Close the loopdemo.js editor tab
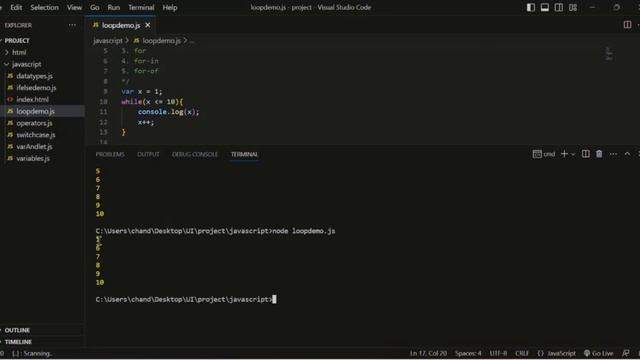This screenshot has width=640, height=360. pos(148,25)
